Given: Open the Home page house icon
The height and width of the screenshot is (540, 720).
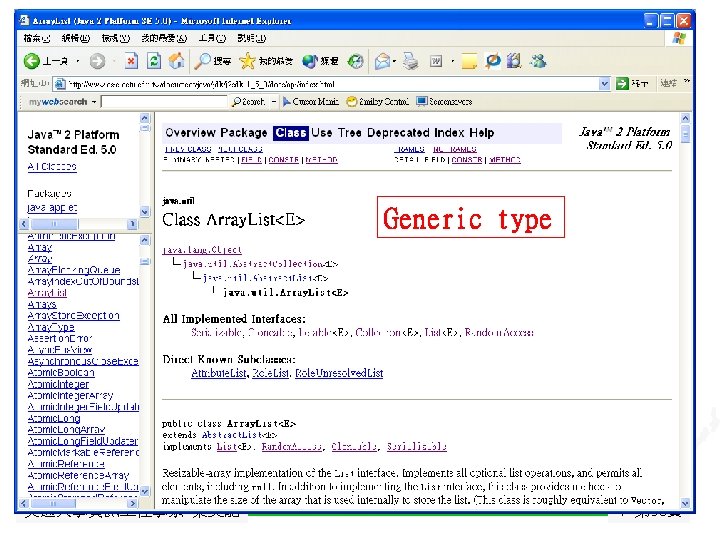Looking at the screenshot, I should [176, 61].
